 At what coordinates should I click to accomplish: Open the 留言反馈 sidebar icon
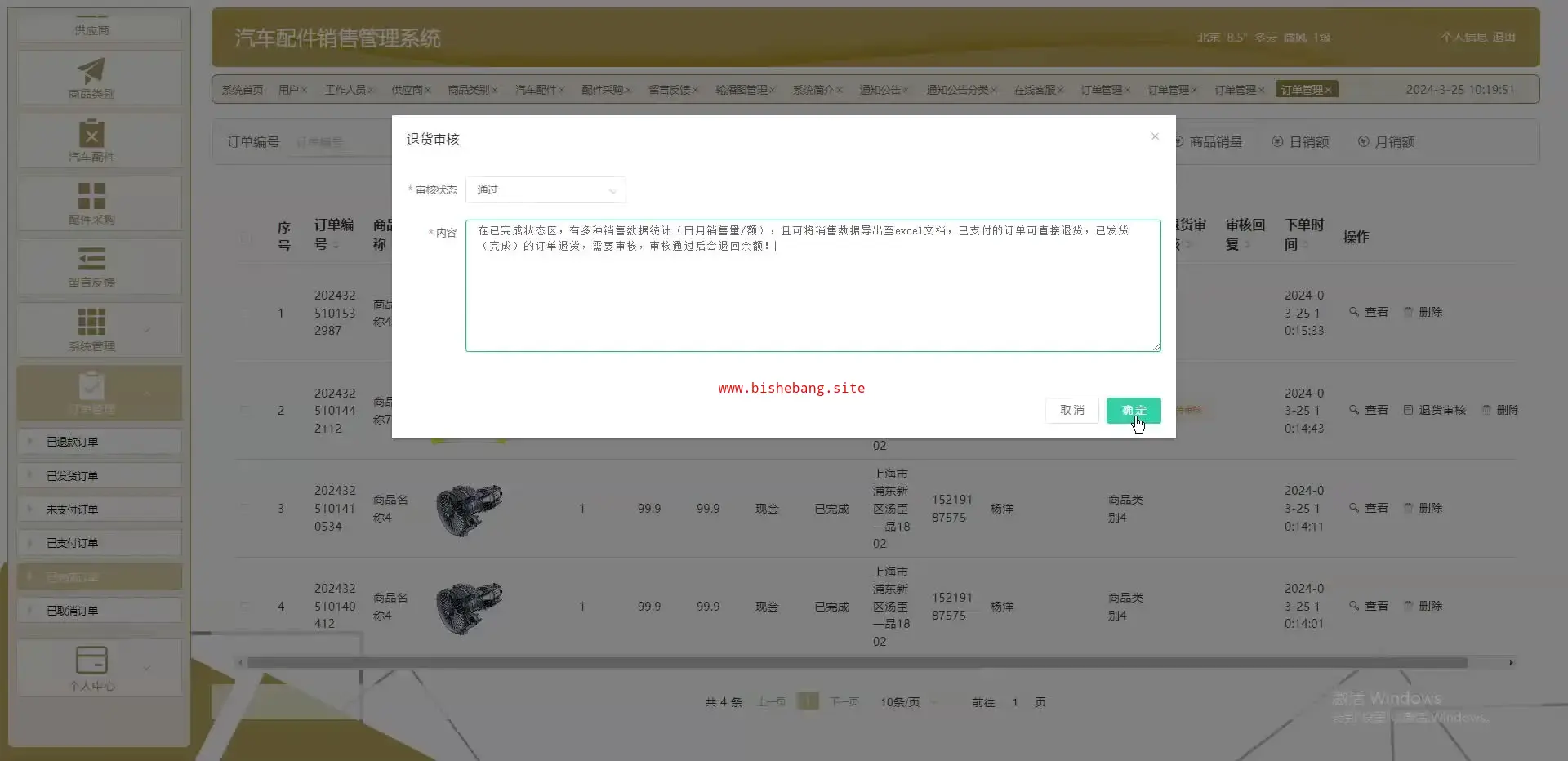click(x=91, y=259)
